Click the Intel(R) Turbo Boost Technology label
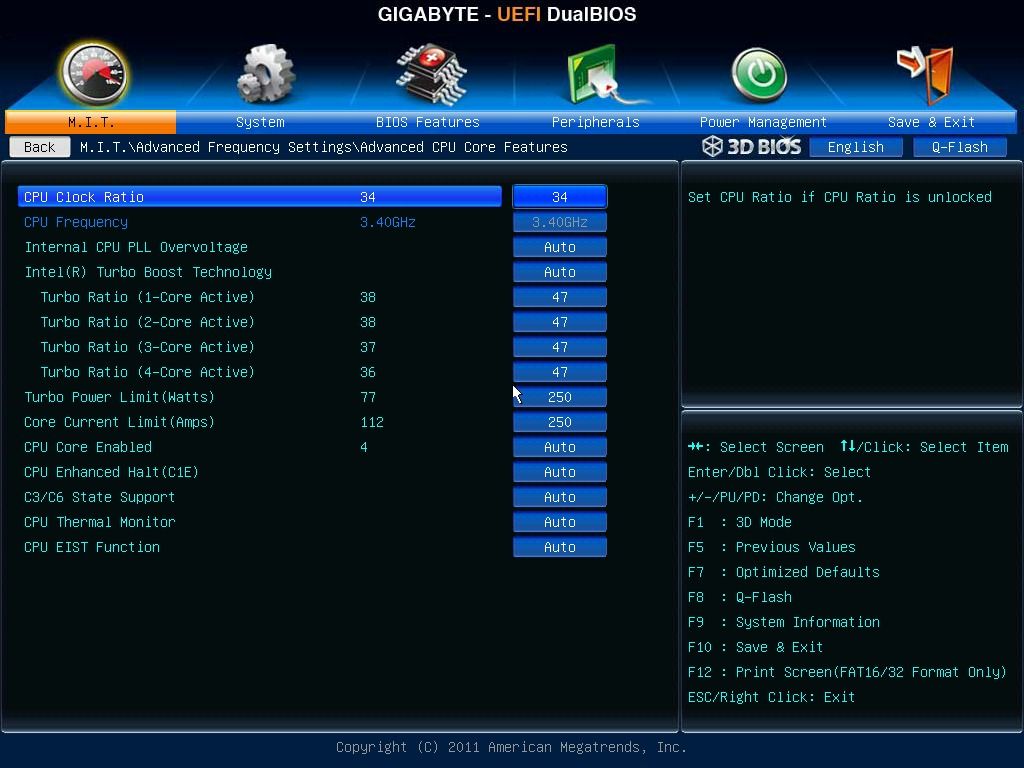 (148, 272)
